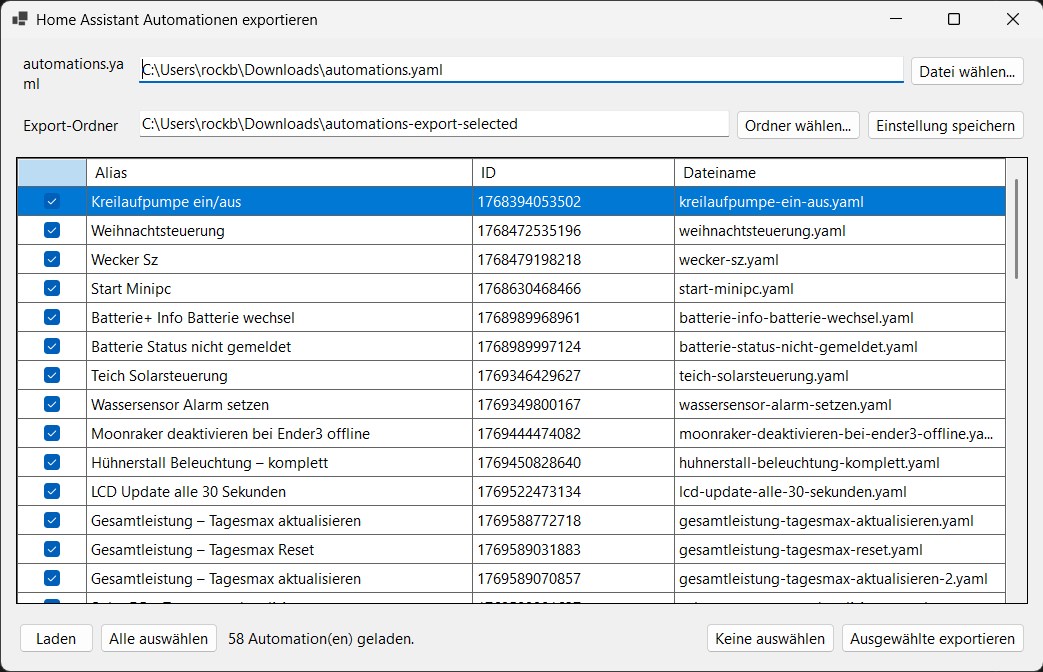The width and height of the screenshot is (1043, 672).
Task: Click the Teich Solarsteuerung alias cell
Action: point(279,375)
